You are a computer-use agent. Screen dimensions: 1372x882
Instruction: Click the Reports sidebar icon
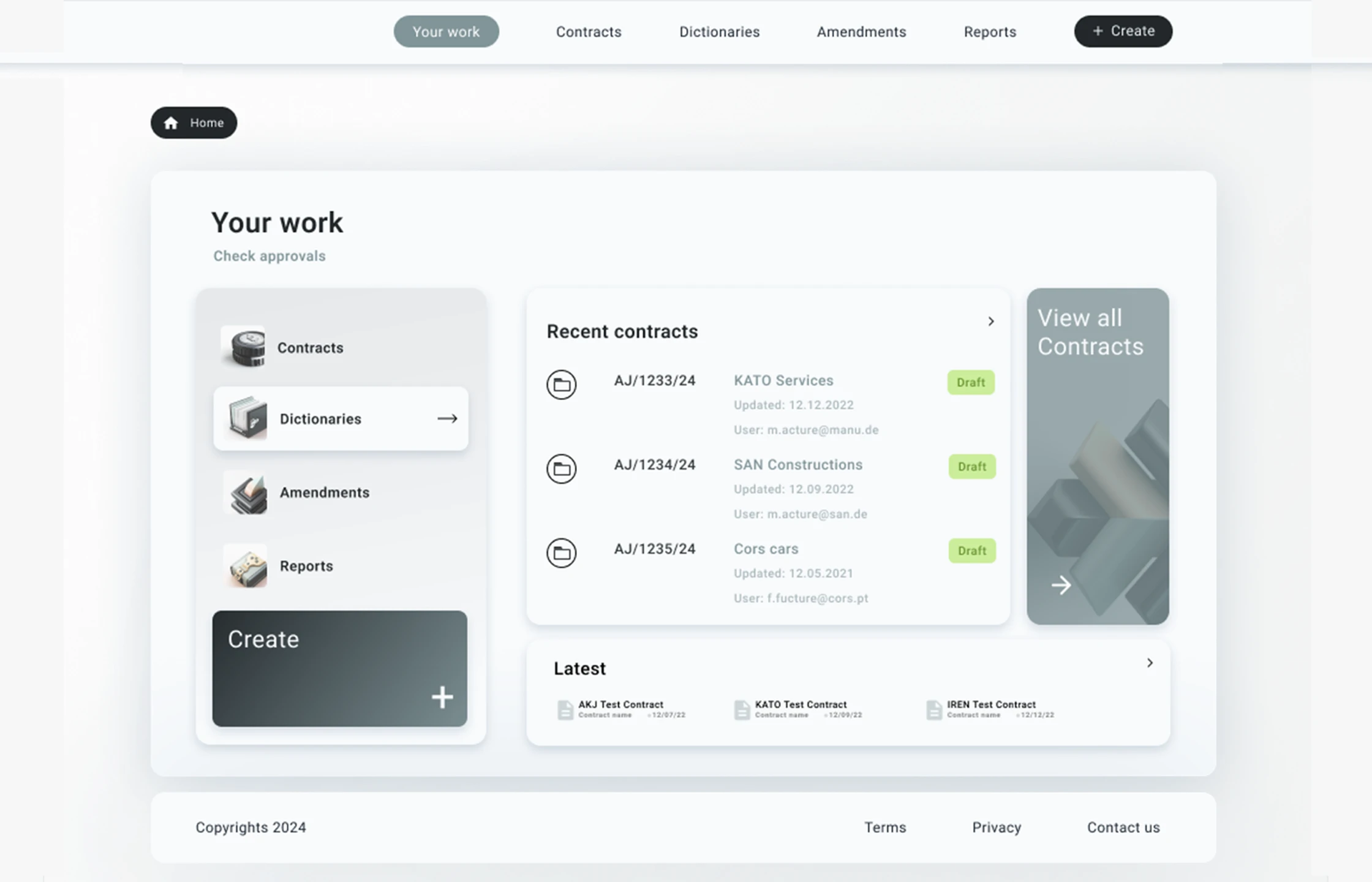[x=246, y=566]
